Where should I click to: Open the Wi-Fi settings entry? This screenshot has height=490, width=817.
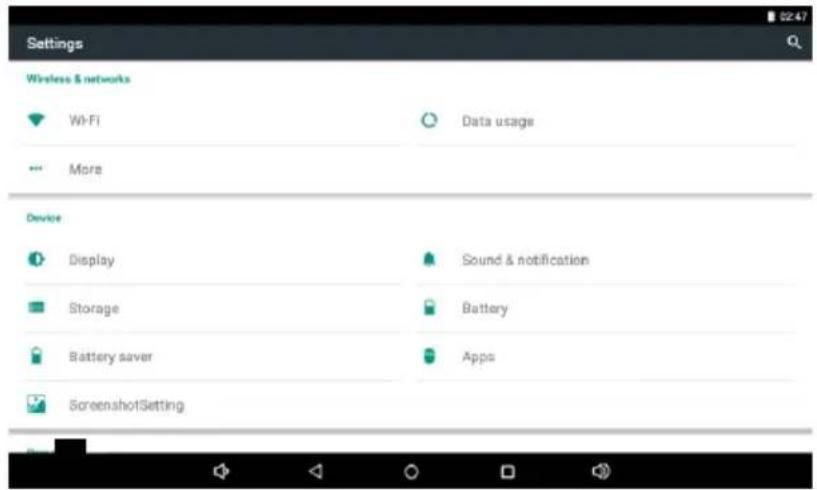pos(213,120)
